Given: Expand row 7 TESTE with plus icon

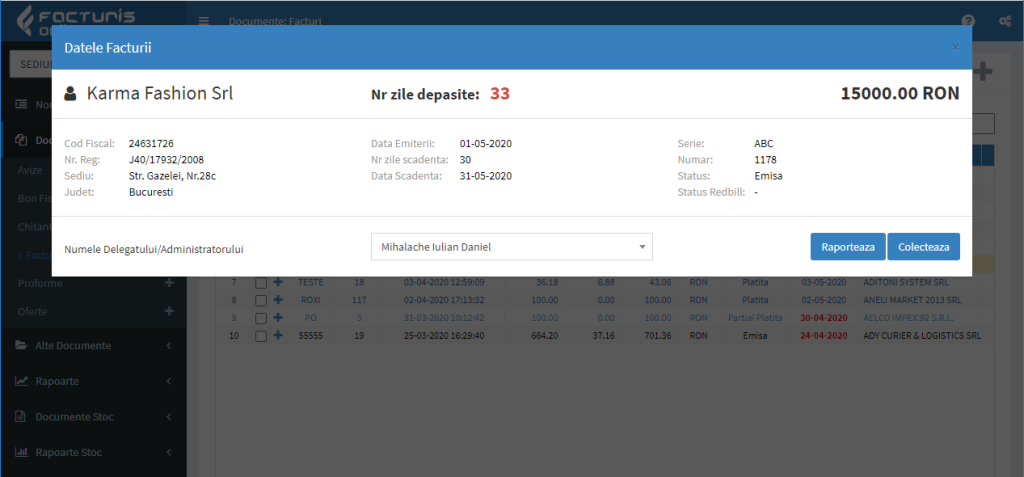Looking at the screenshot, I should (278, 283).
